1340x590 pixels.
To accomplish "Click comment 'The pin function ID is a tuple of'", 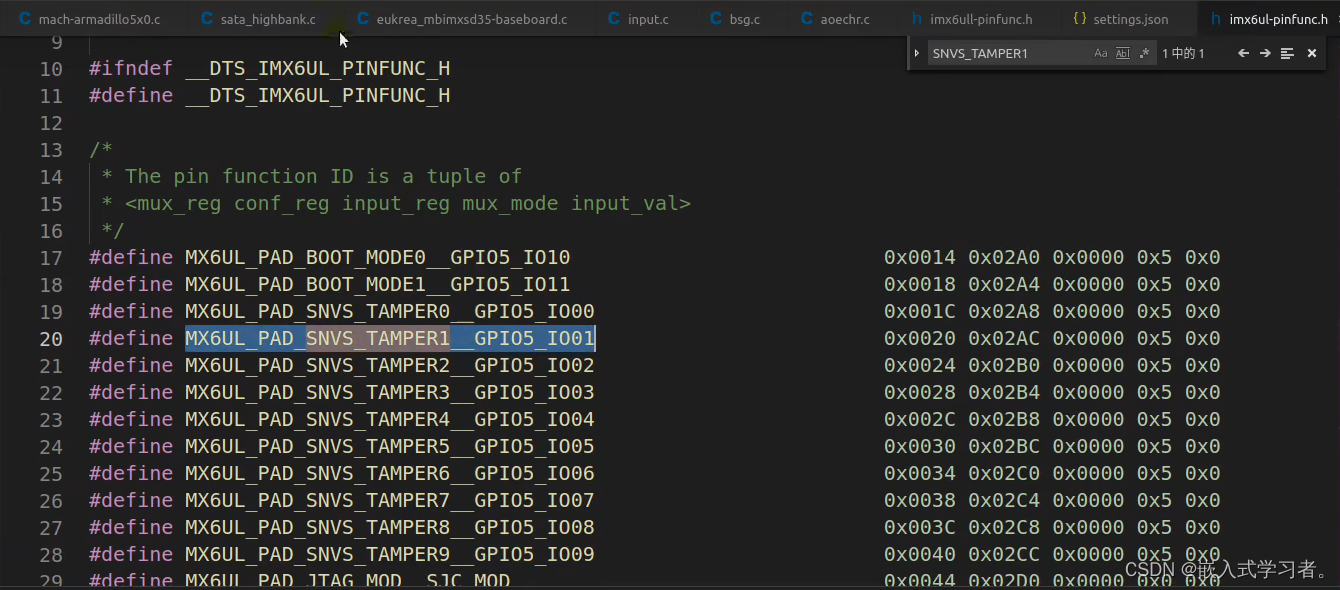I will (x=323, y=176).
